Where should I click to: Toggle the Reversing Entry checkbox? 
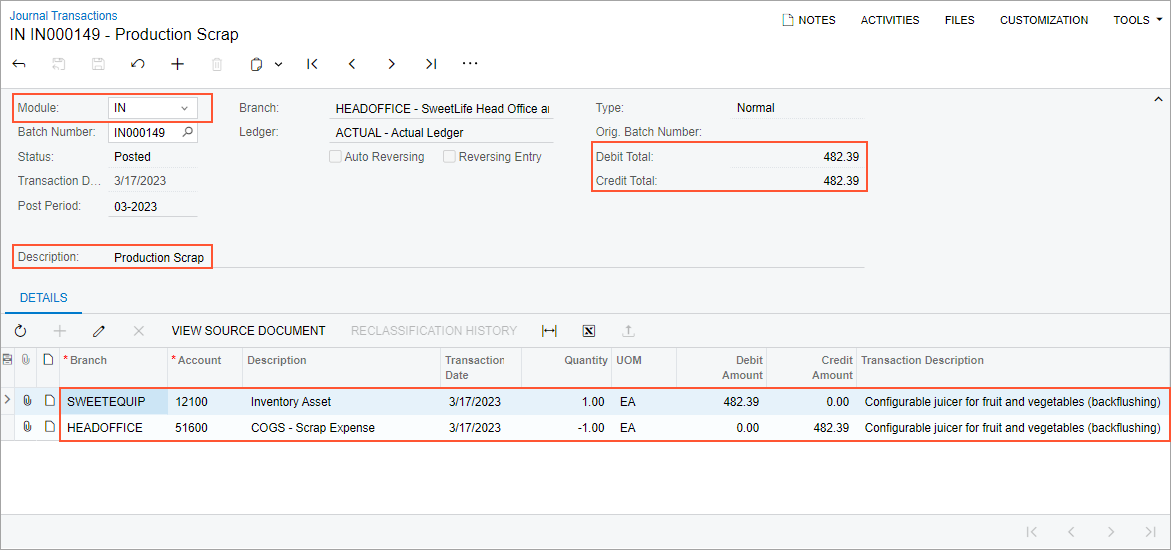450,157
